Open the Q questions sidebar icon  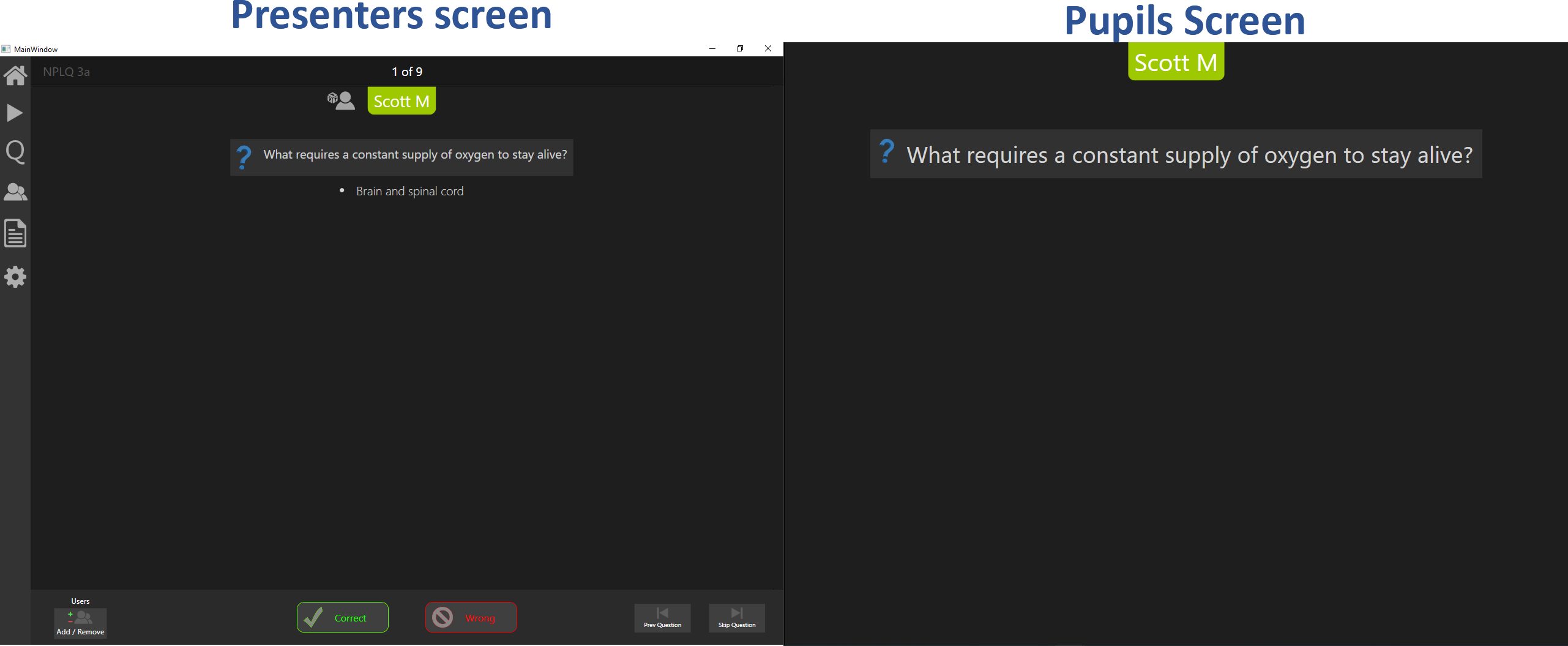point(15,152)
